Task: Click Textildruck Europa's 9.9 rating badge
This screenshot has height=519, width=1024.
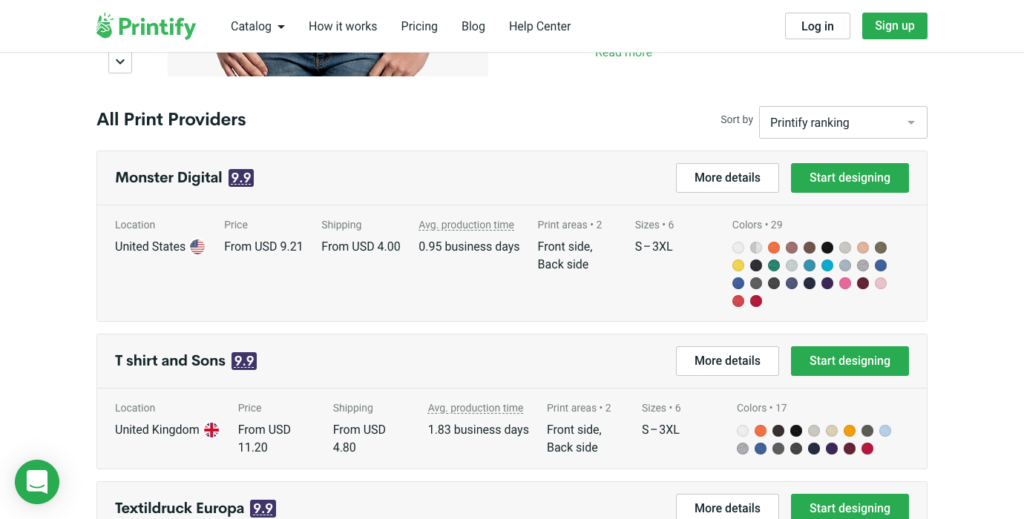Action: click(263, 508)
